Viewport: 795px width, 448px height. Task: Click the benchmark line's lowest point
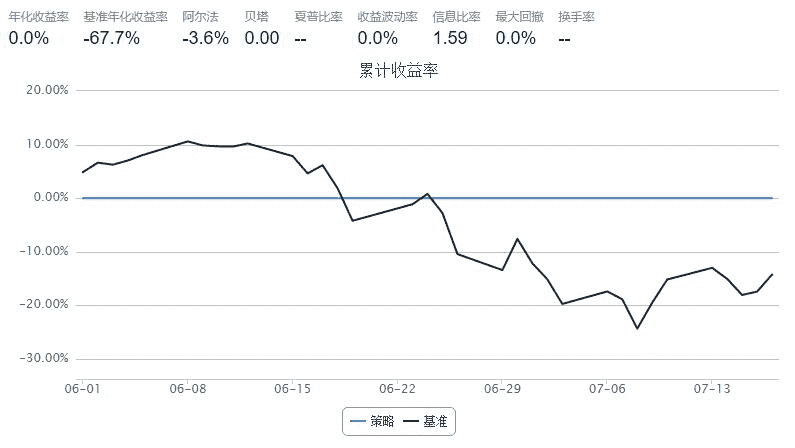(x=637, y=328)
